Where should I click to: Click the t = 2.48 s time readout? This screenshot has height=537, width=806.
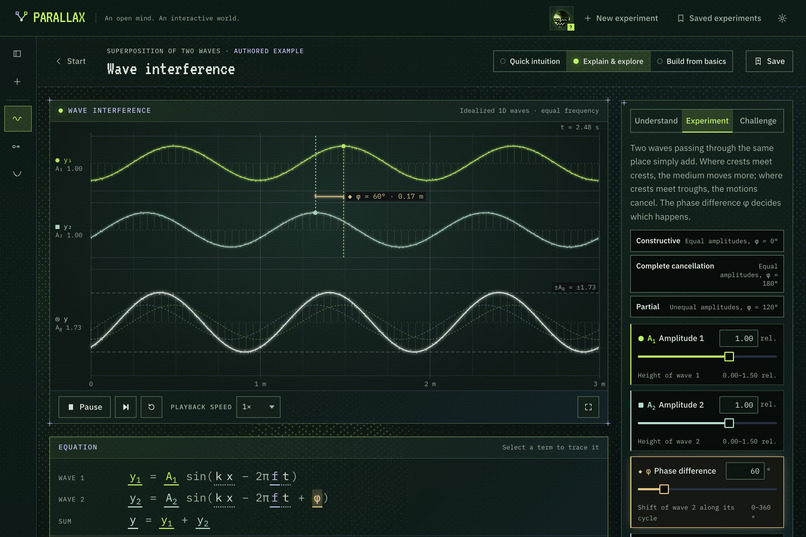tap(579, 127)
